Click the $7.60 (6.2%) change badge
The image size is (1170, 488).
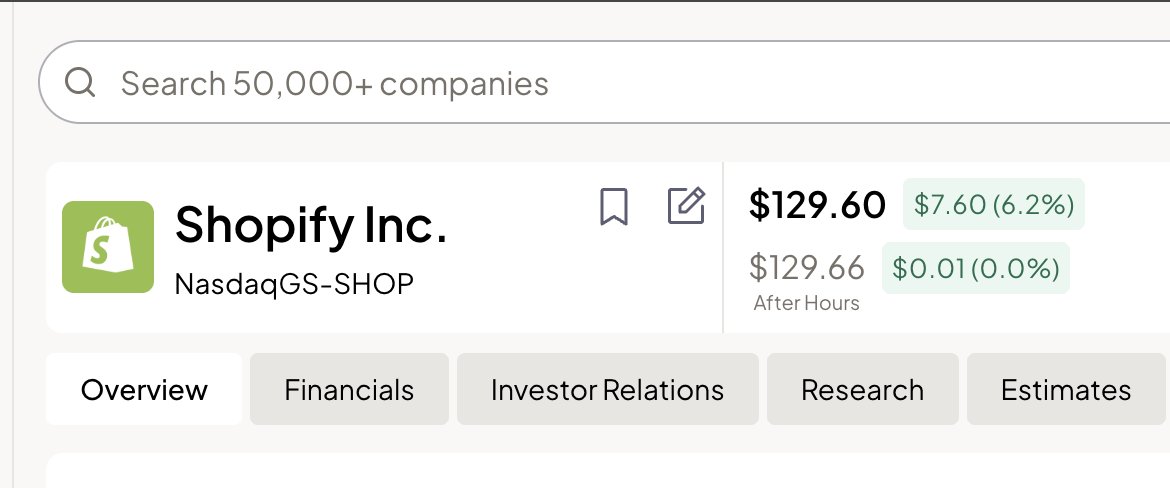pos(993,205)
